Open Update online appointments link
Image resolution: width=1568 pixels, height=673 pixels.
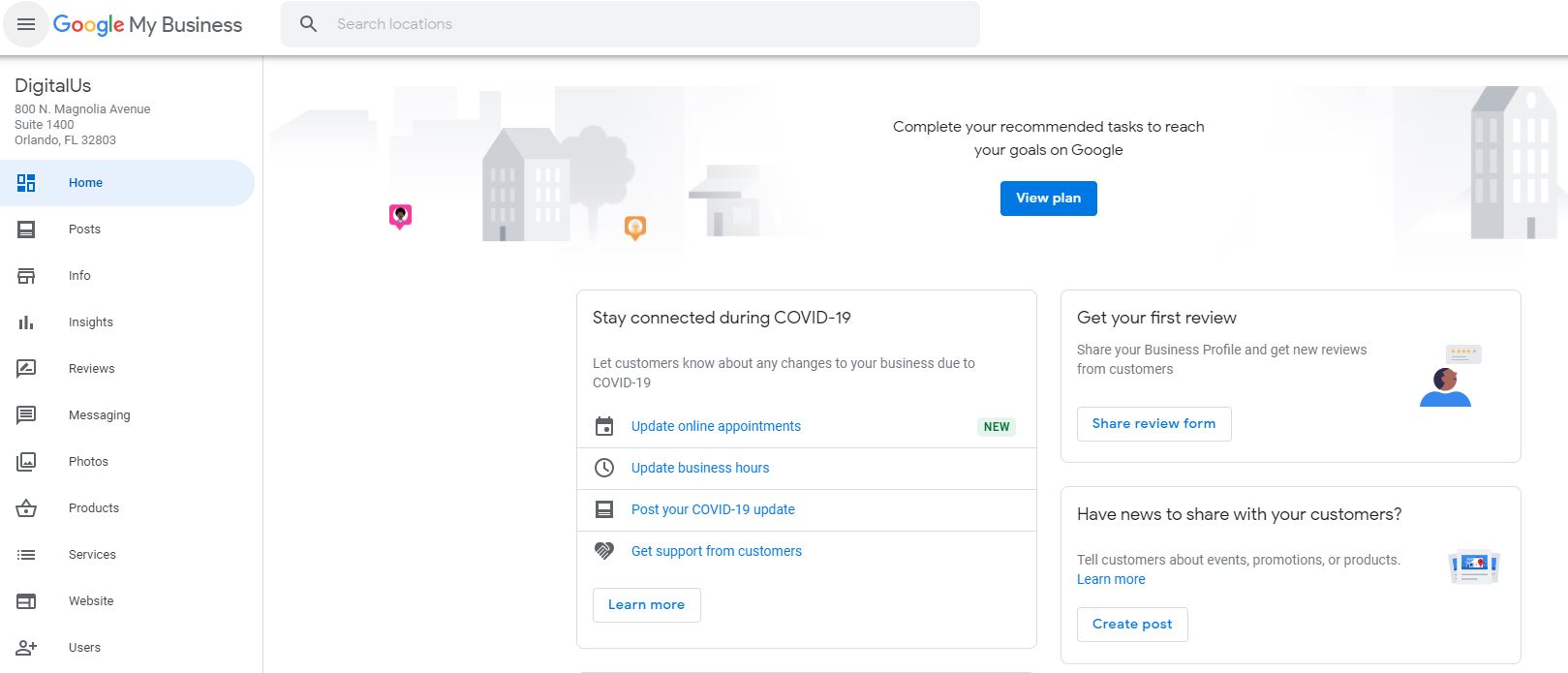716,426
